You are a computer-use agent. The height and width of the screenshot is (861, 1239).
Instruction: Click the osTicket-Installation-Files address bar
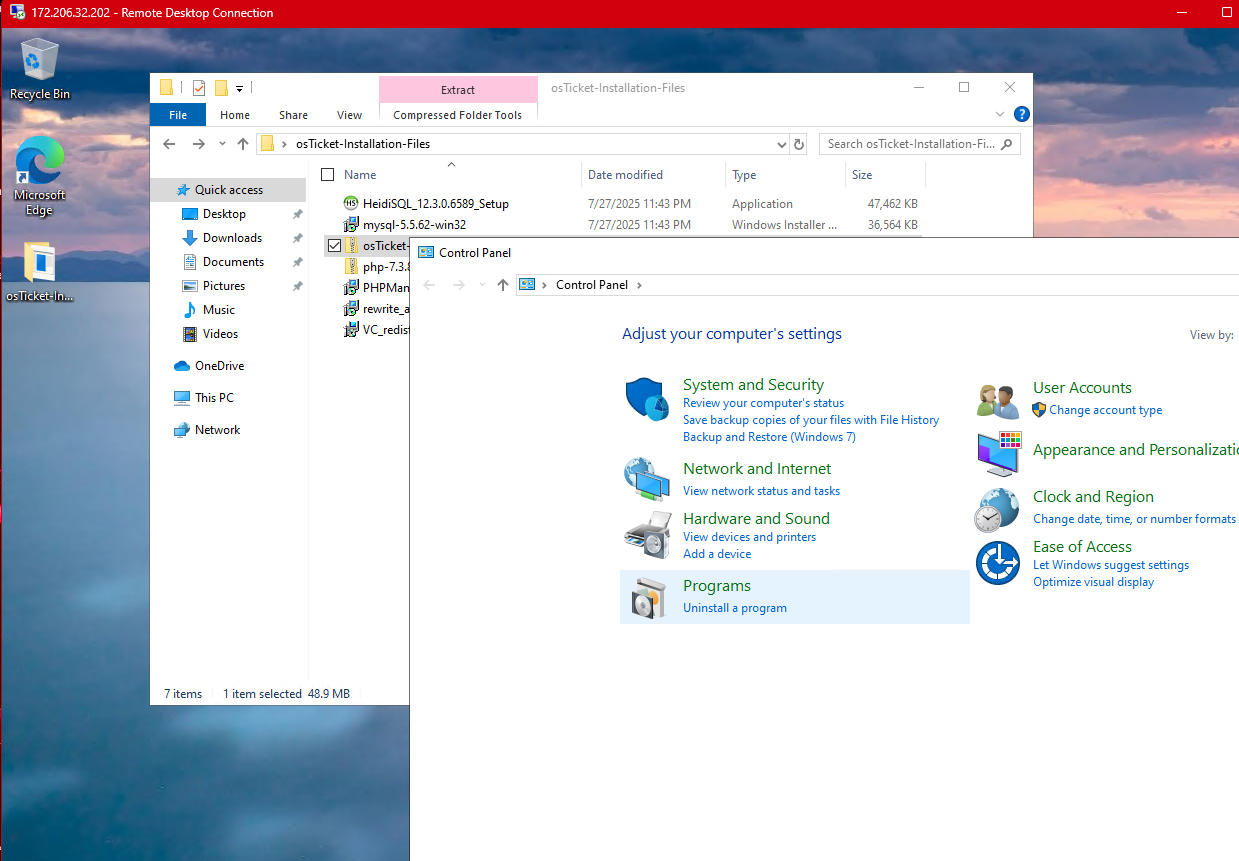pos(522,144)
